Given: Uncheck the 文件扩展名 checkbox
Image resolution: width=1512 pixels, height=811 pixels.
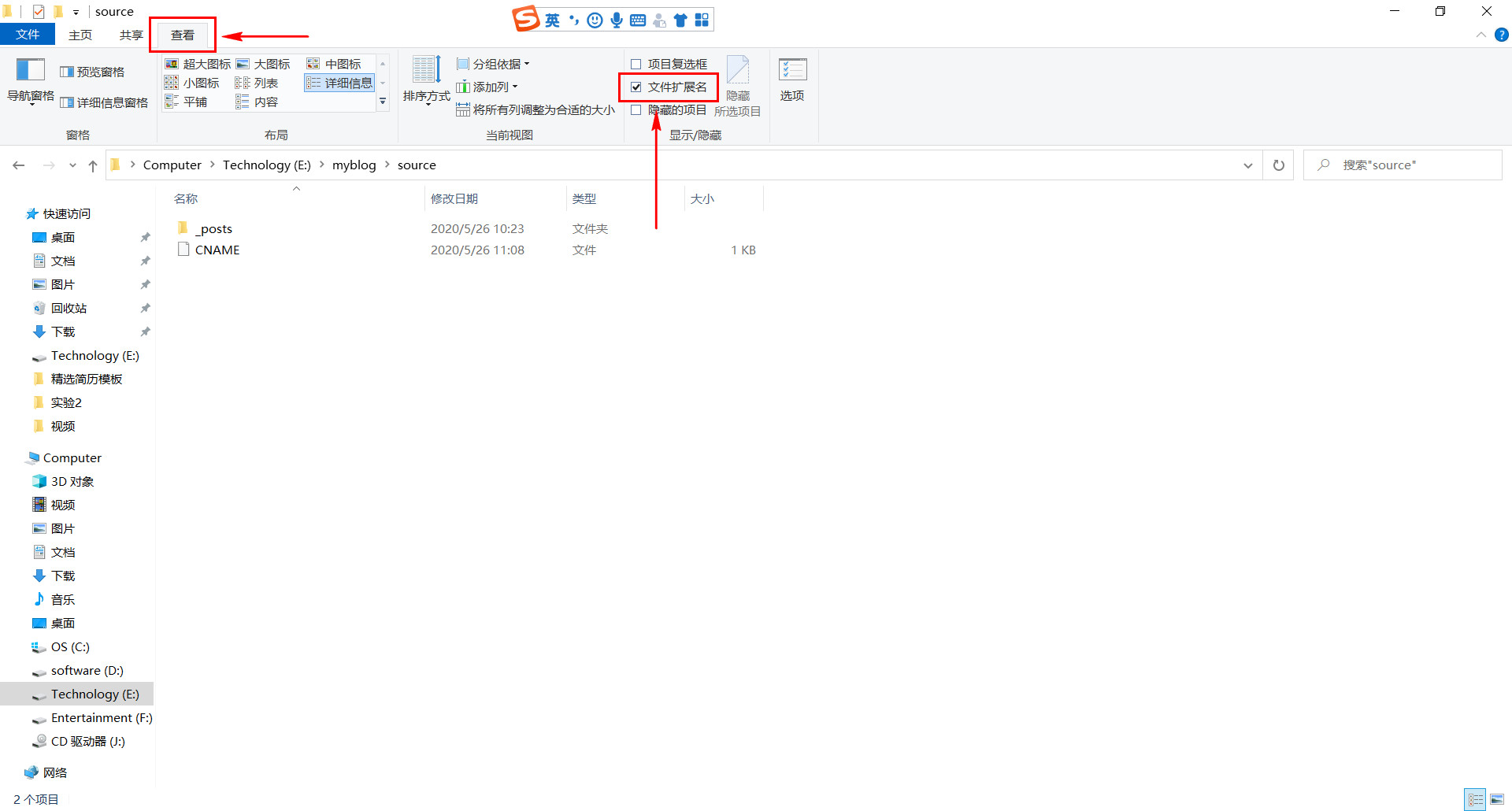Looking at the screenshot, I should click(636, 87).
